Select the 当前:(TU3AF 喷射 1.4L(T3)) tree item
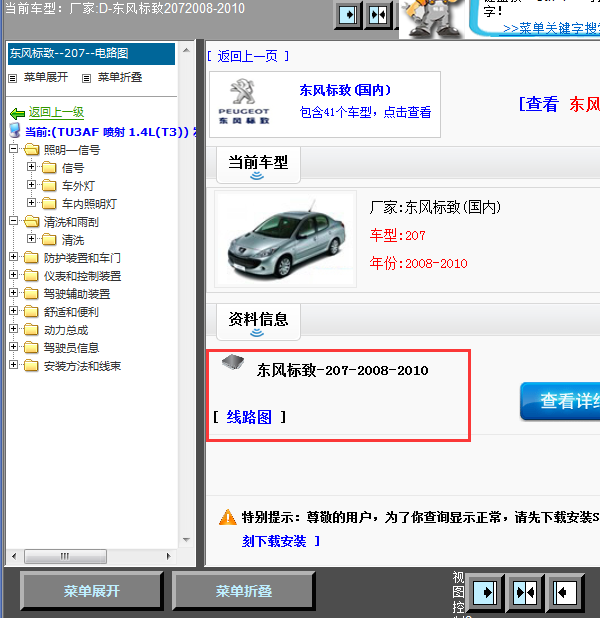Screen dimensions: 600x618 tap(110, 132)
